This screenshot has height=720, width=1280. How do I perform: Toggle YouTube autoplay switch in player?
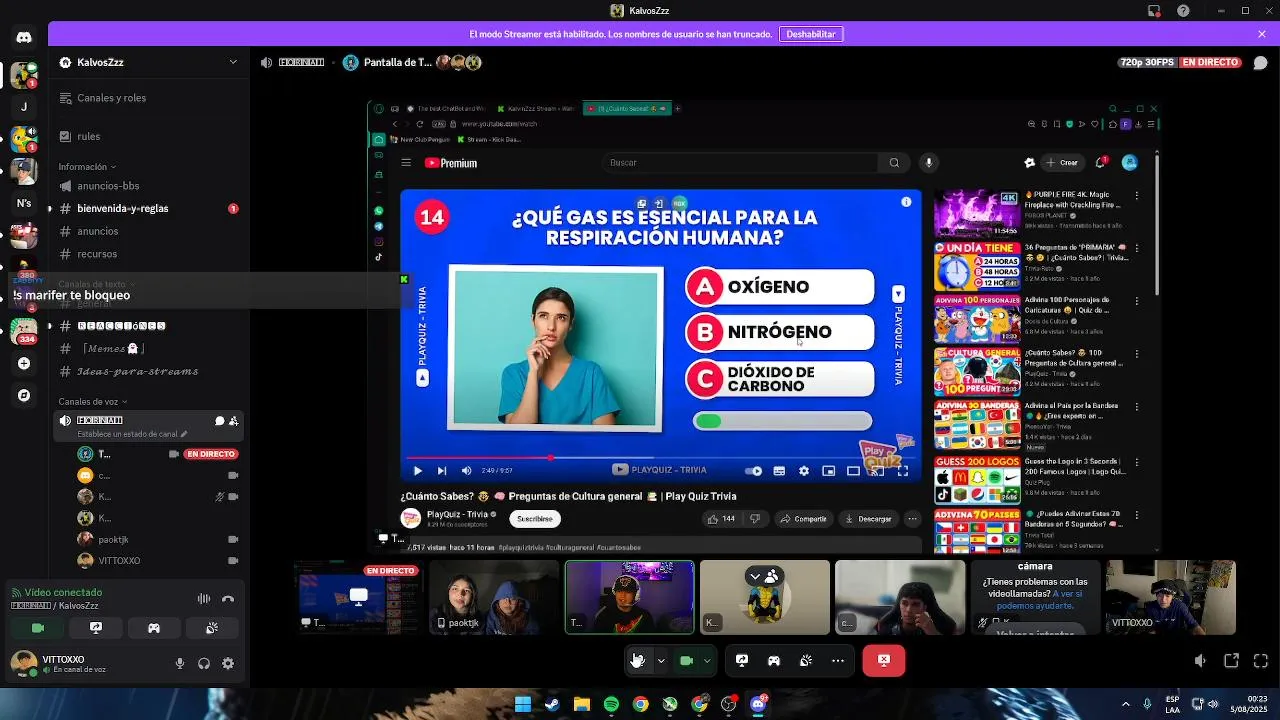pyautogui.click(x=754, y=471)
